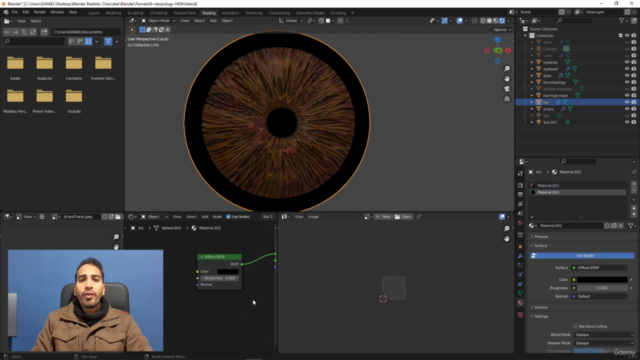
Task: Open the Render menu
Action: tap(40, 12)
